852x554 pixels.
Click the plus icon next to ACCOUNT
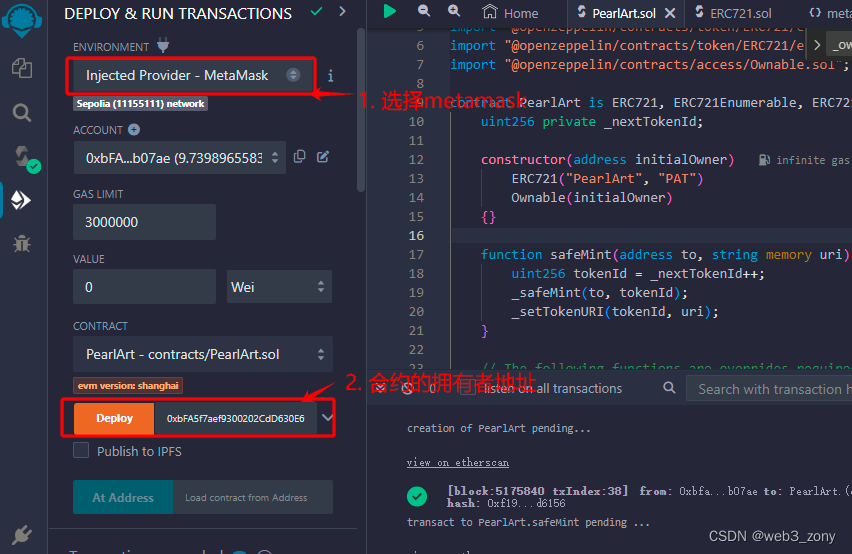(x=134, y=130)
